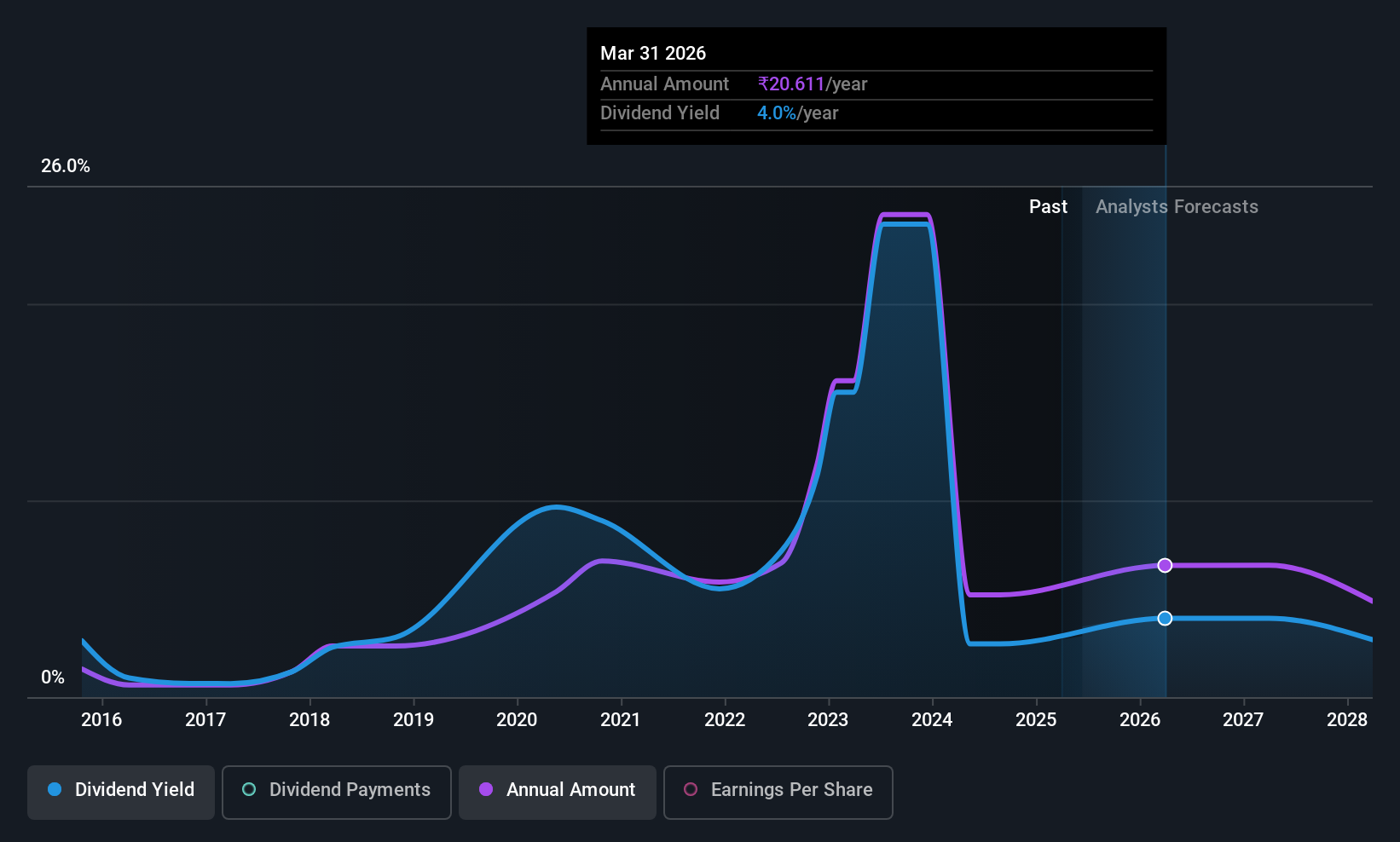Click the 2027 x-axis label
This screenshot has height=842, width=1400.
tap(1243, 720)
